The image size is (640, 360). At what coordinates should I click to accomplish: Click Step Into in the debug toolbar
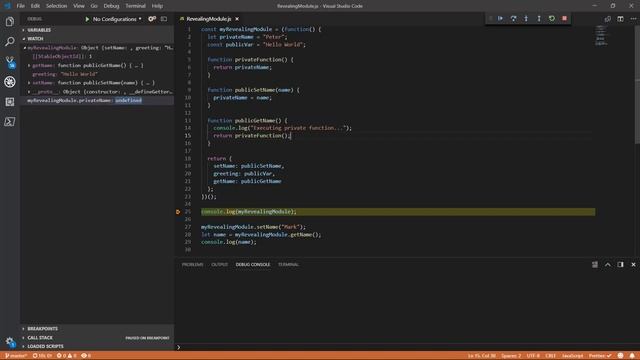[x=526, y=18]
